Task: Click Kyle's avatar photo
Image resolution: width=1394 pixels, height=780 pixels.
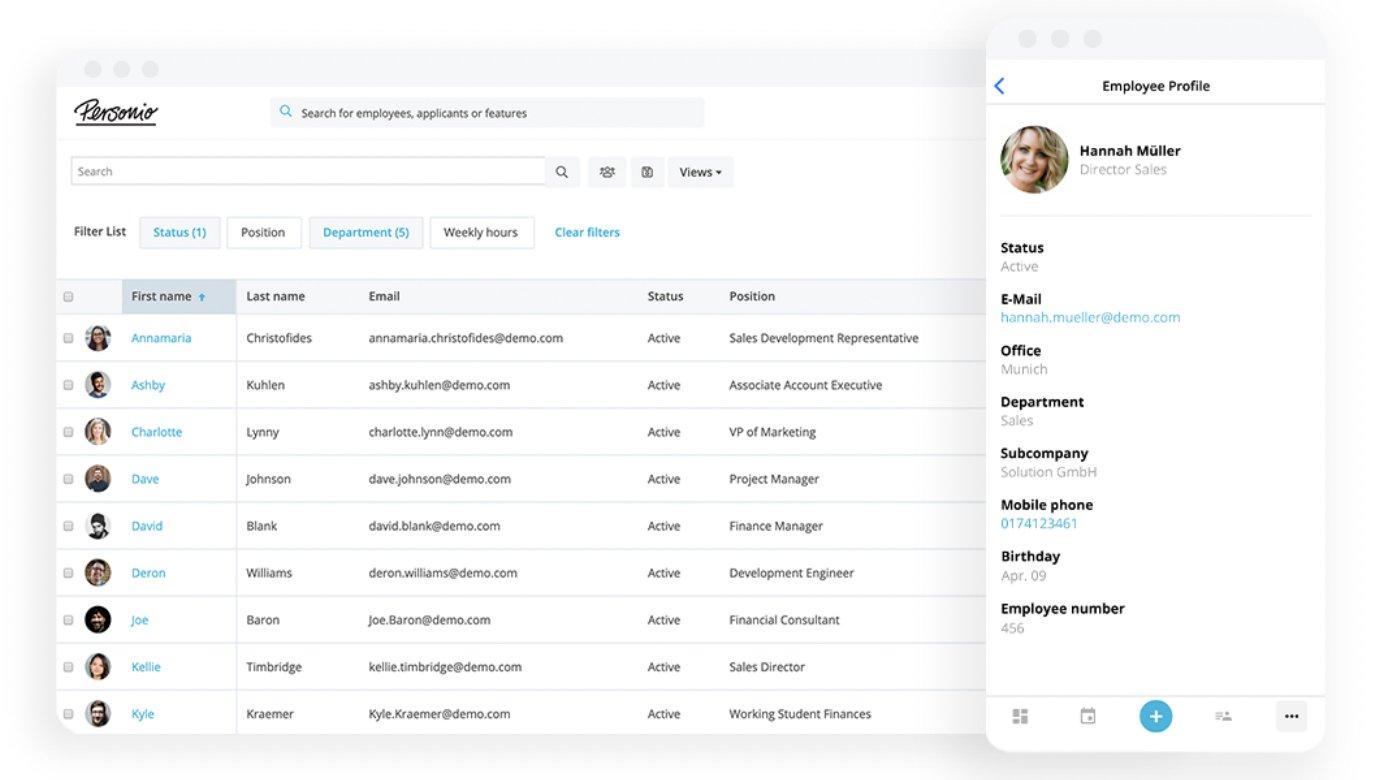Action: coord(98,714)
